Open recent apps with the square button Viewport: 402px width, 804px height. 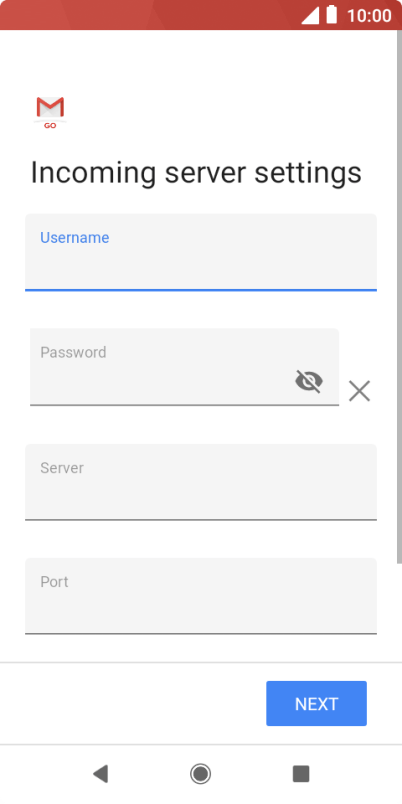tap(301, 773)
